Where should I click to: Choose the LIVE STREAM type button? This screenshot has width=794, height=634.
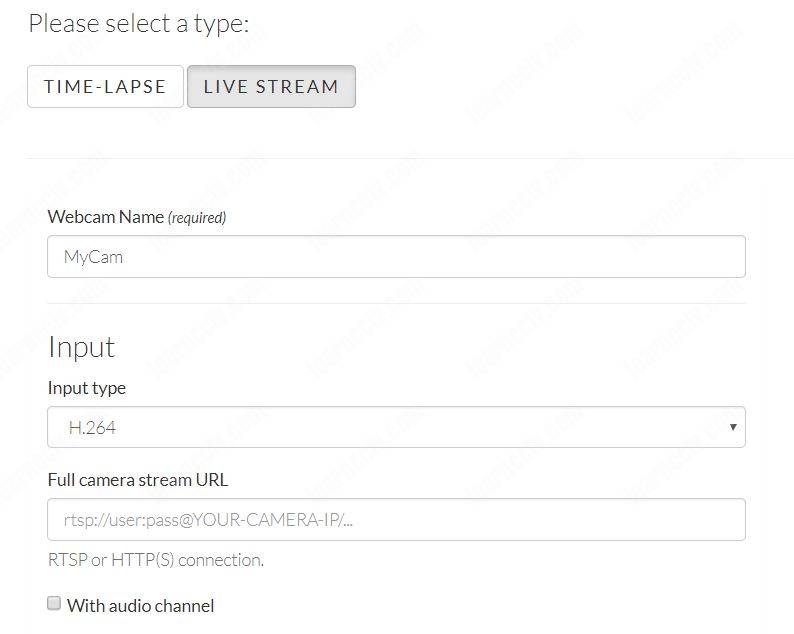[x=271, y=87]
